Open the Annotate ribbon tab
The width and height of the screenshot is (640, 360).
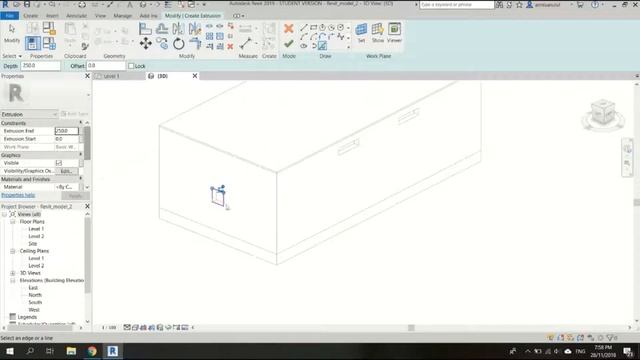pyautogui.click(x=76, y=16)
